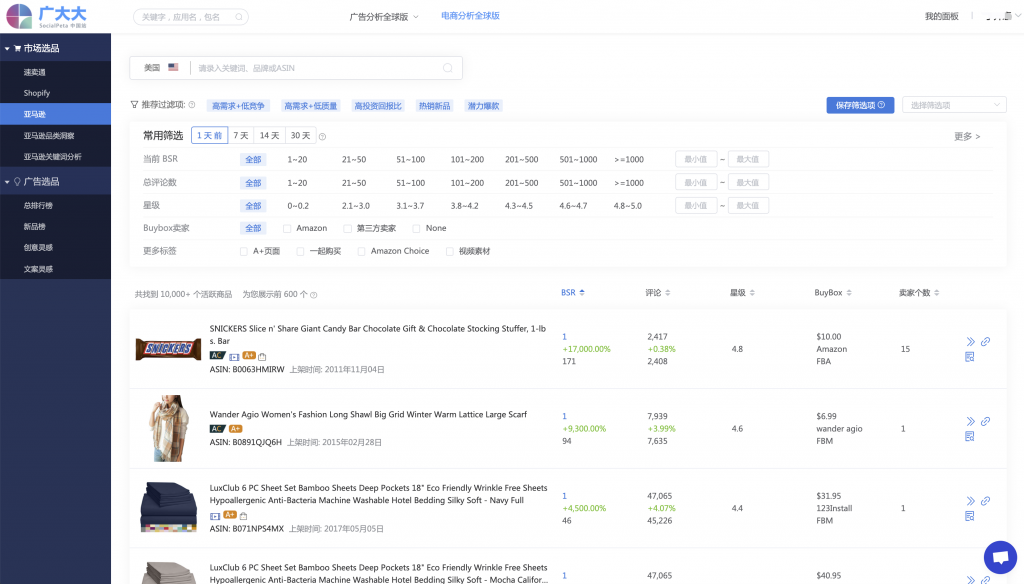
Task: Enable the 一起购买 tag checkbox
Action: pos(300,251)
